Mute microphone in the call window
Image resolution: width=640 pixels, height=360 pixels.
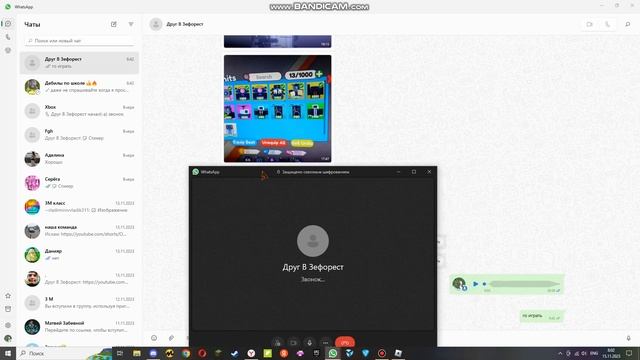(x=309, y=342)
